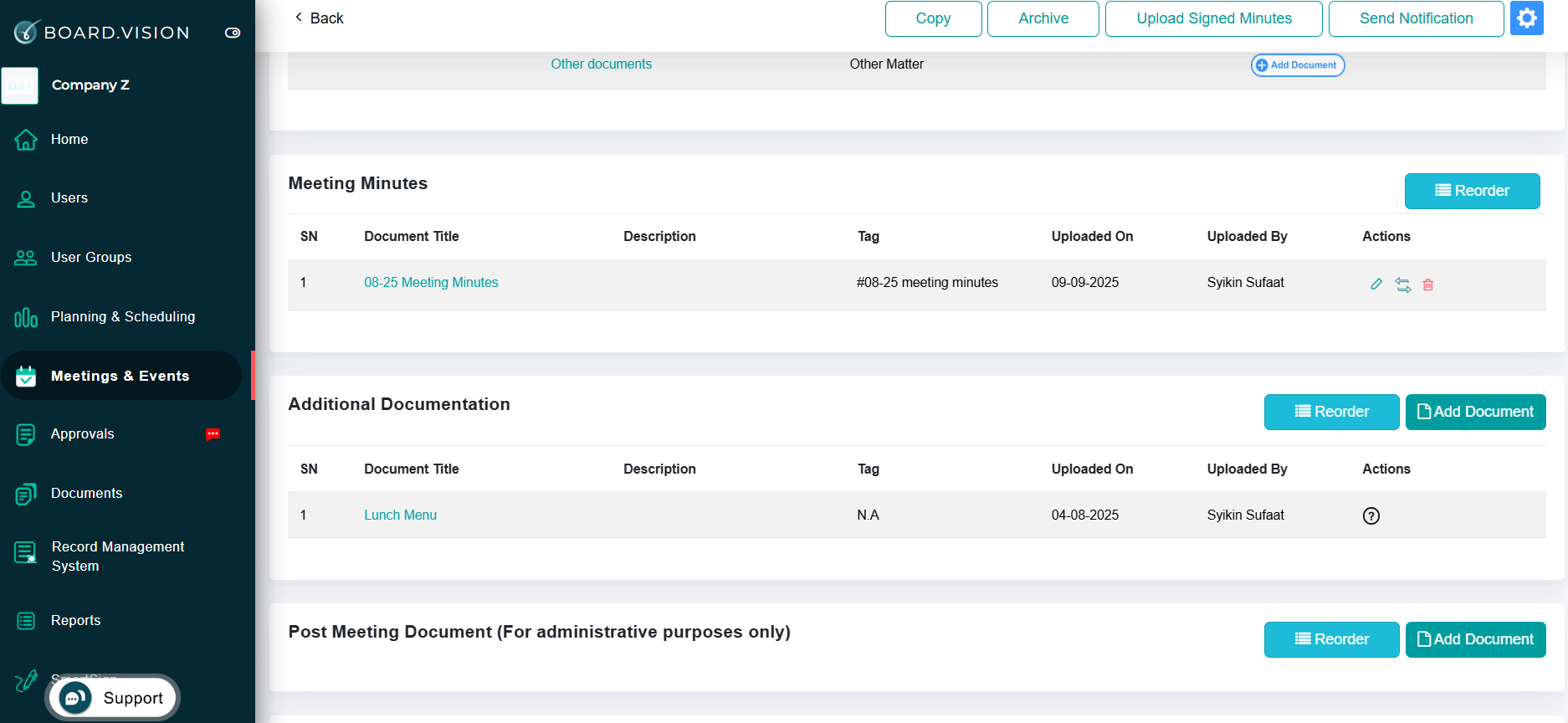Toggle the sidebar collapse switch

click(x=233, y=33)
